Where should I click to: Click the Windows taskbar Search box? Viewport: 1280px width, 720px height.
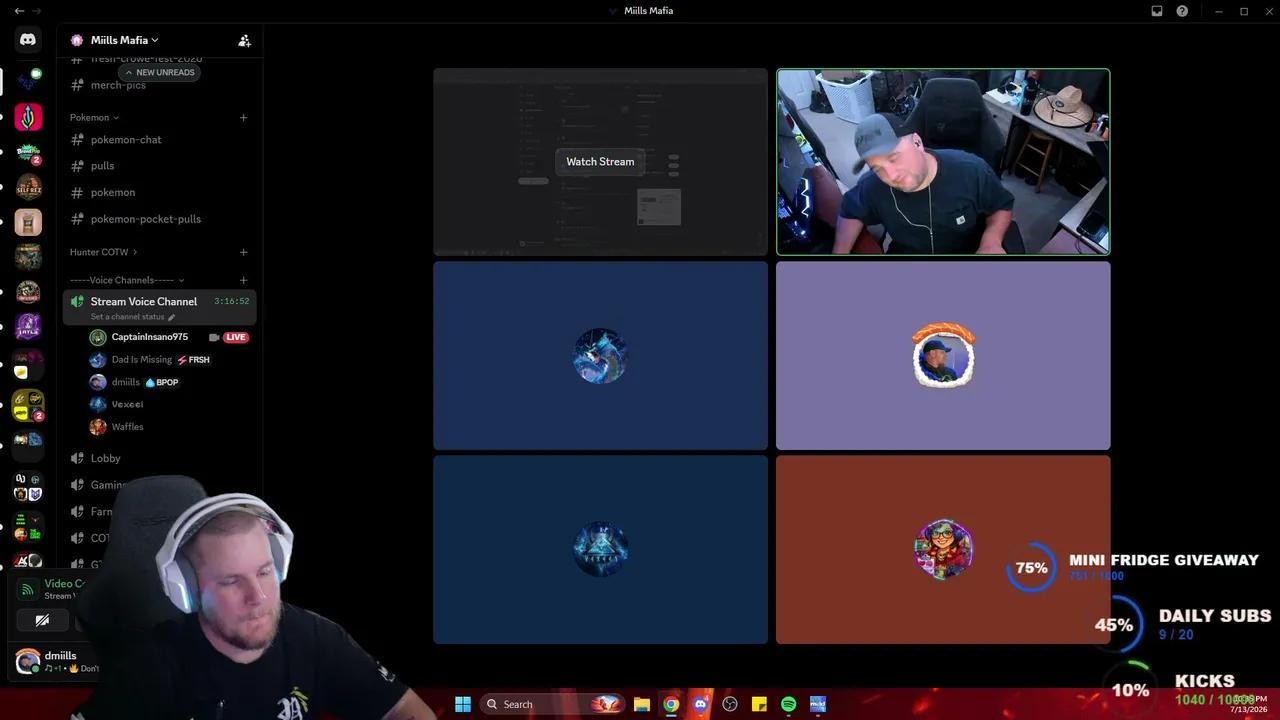[553, 704]
